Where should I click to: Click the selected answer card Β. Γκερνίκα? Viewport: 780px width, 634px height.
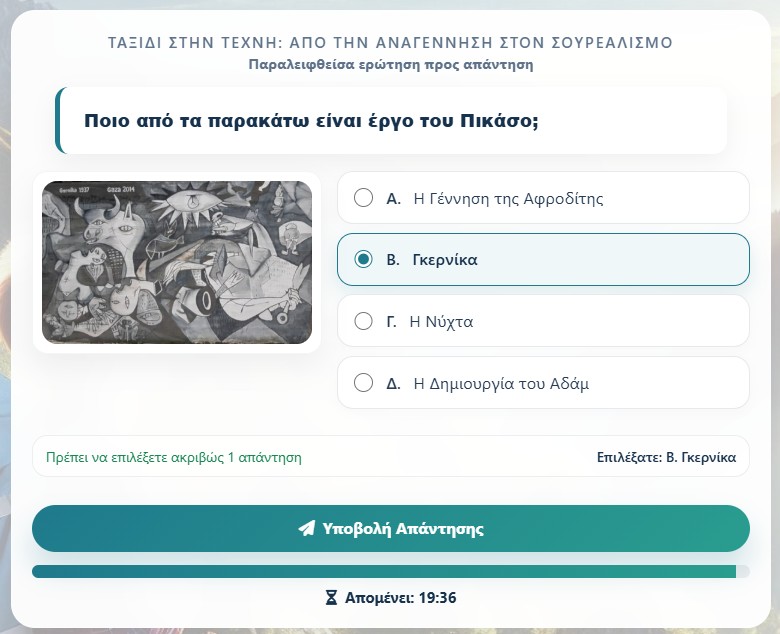pos(543,260)
